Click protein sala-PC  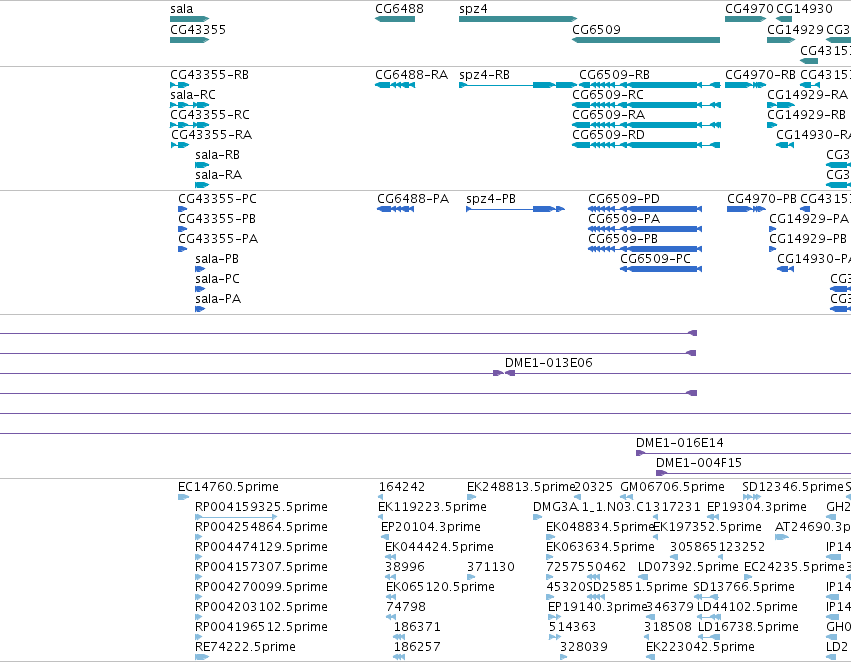[x=200, y=289]
